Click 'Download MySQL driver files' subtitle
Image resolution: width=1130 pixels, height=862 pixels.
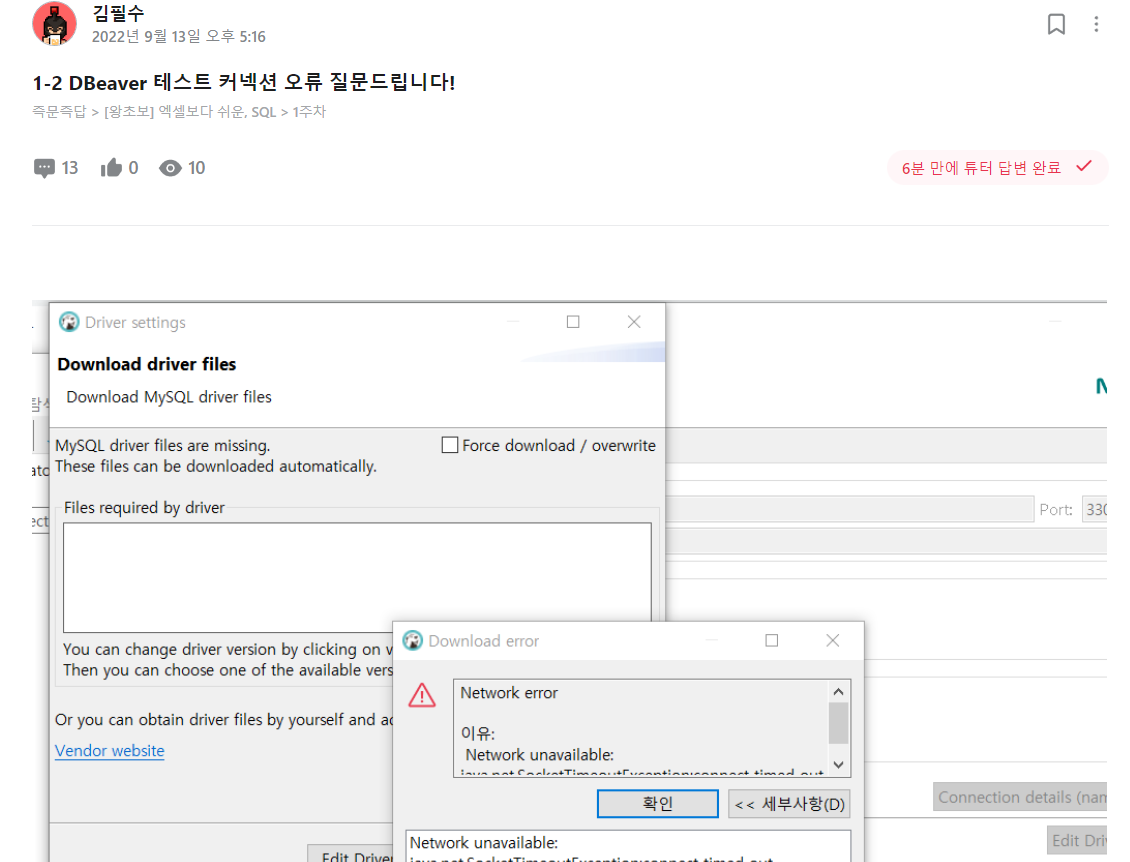(169, 397)
